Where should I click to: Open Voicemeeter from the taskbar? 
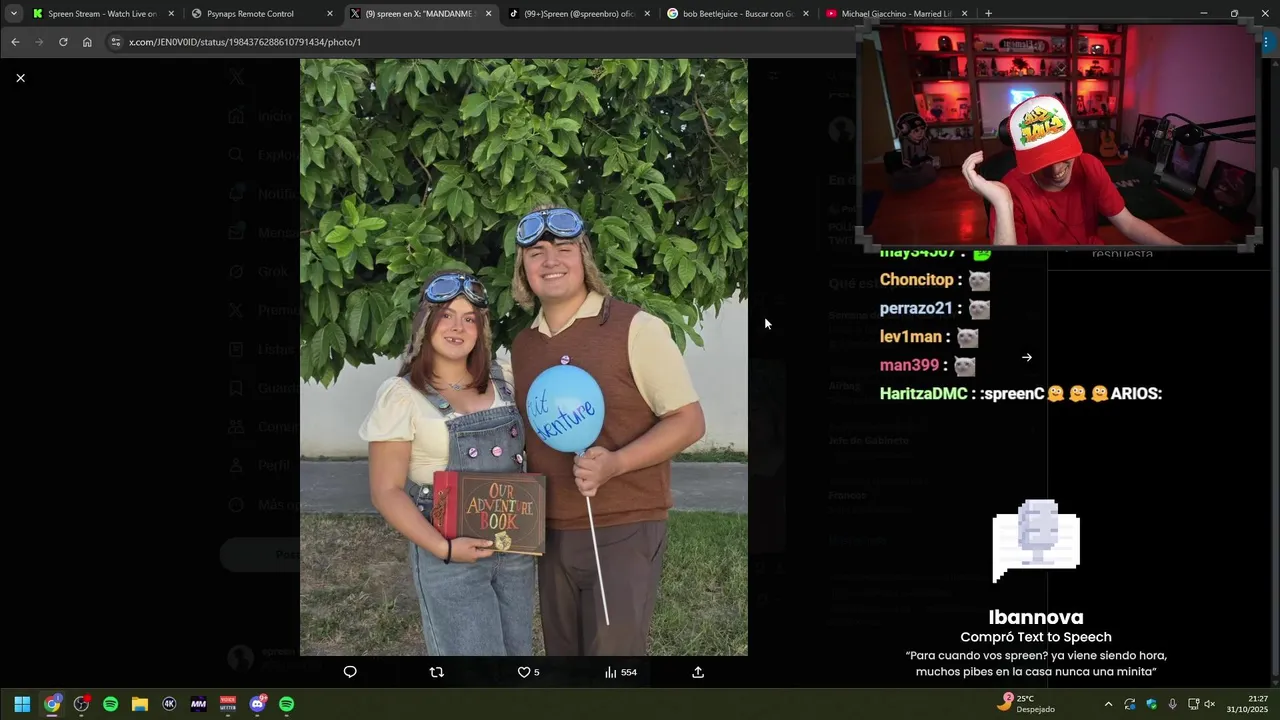click(228, 704)
